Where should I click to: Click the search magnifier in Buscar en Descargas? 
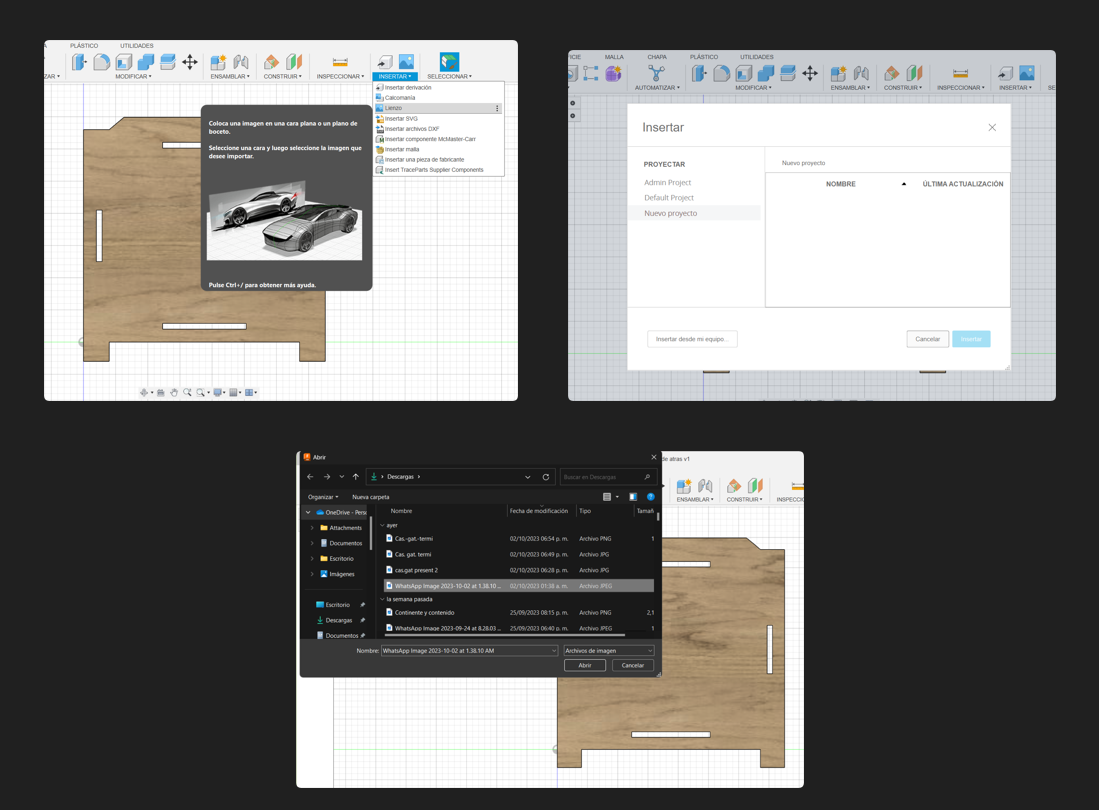tap(647, 476)
